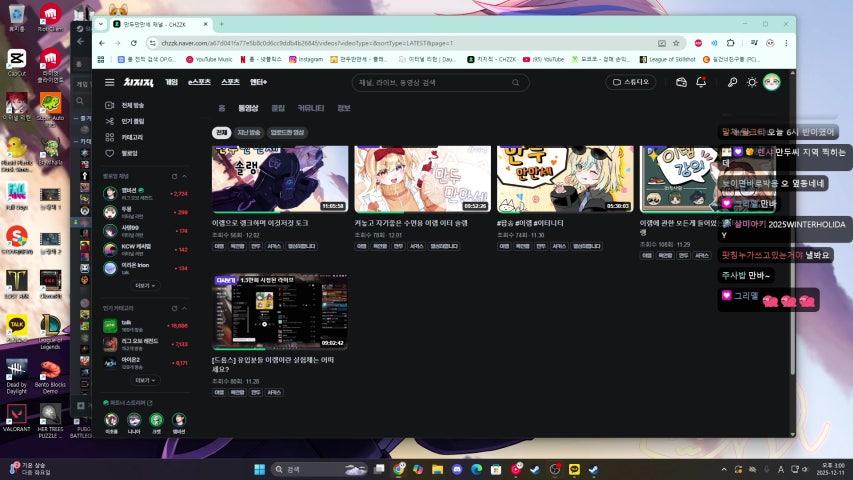853x480 pixels.
Task: Open the 만두 만만세 video thumbnail with the red ribbon girl
Action: click(x=422, y=179)
